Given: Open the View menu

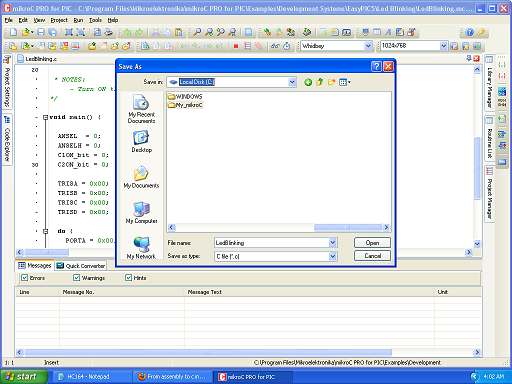Looking at the screenshot, I should pyautogui.click(x=39, y=20).
